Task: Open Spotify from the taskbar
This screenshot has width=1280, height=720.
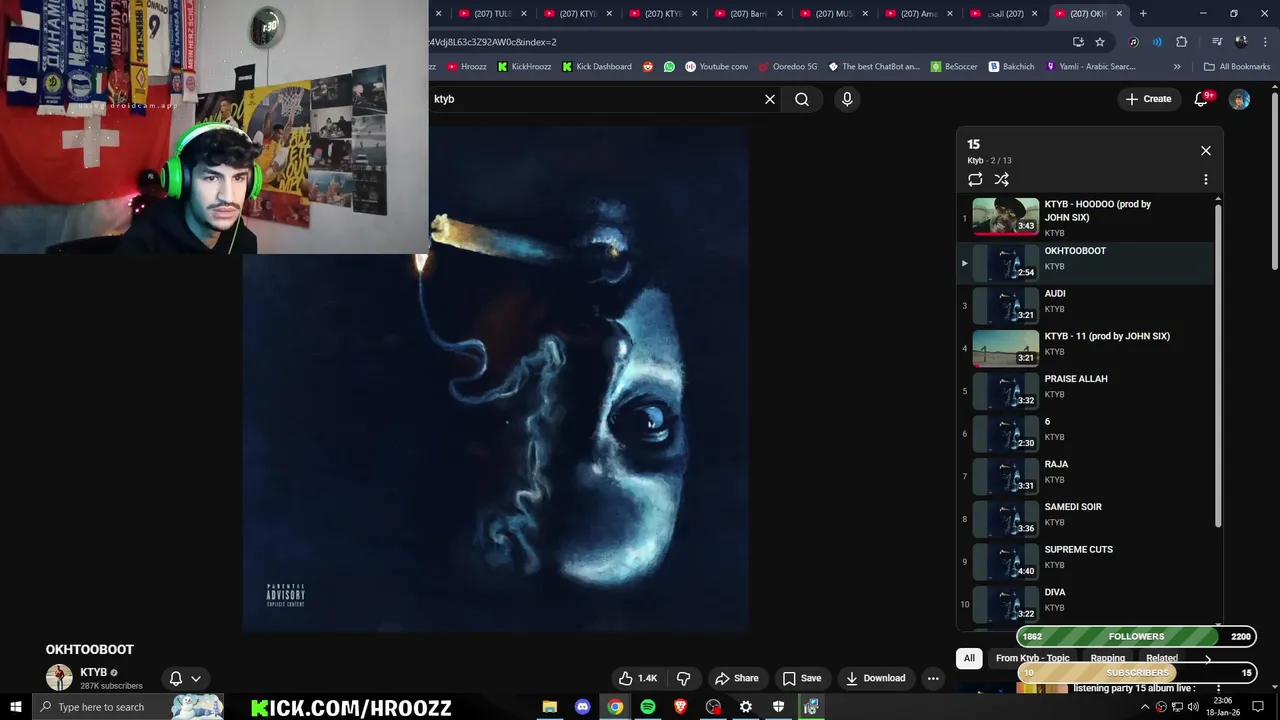Action: [x=648, y=707]
